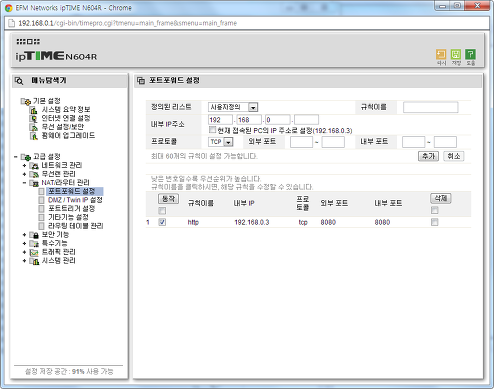Click the 동작 button above the rule list
Viewport: 494px width, 389px height.
tap(168, 199)
